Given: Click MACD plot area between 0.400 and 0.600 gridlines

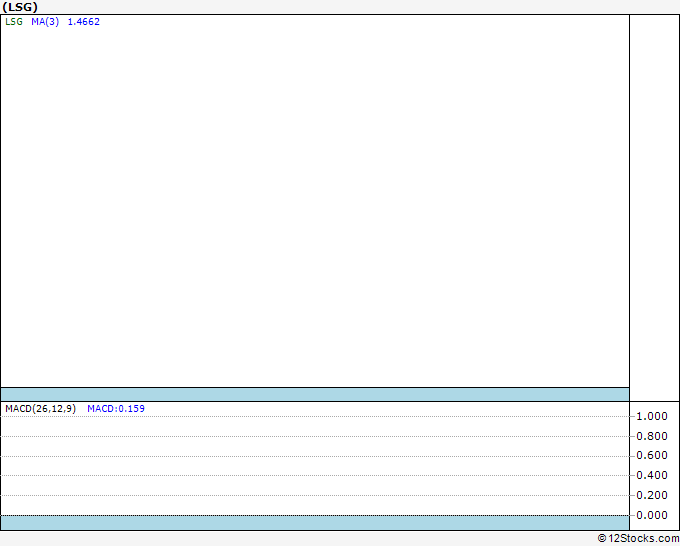Looking at the screenshot, I should pos(315,466).
